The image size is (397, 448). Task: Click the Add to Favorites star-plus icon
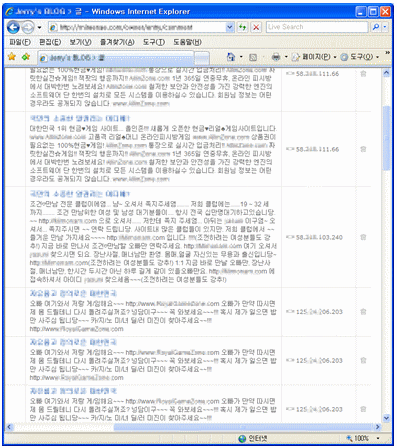[x=26, y=57]
